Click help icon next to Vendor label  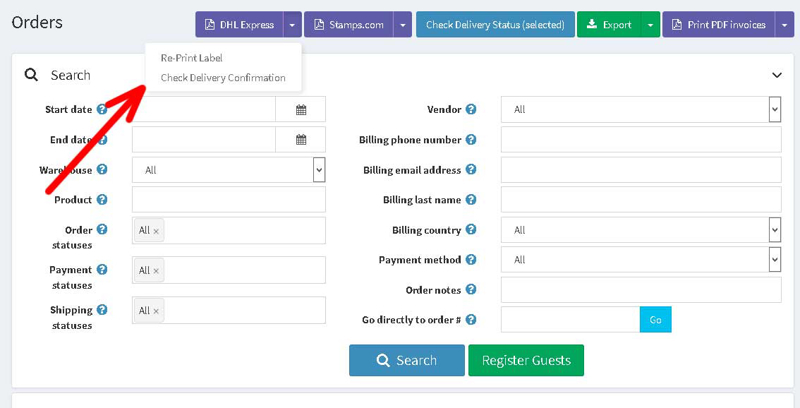(x=471, y=110)
